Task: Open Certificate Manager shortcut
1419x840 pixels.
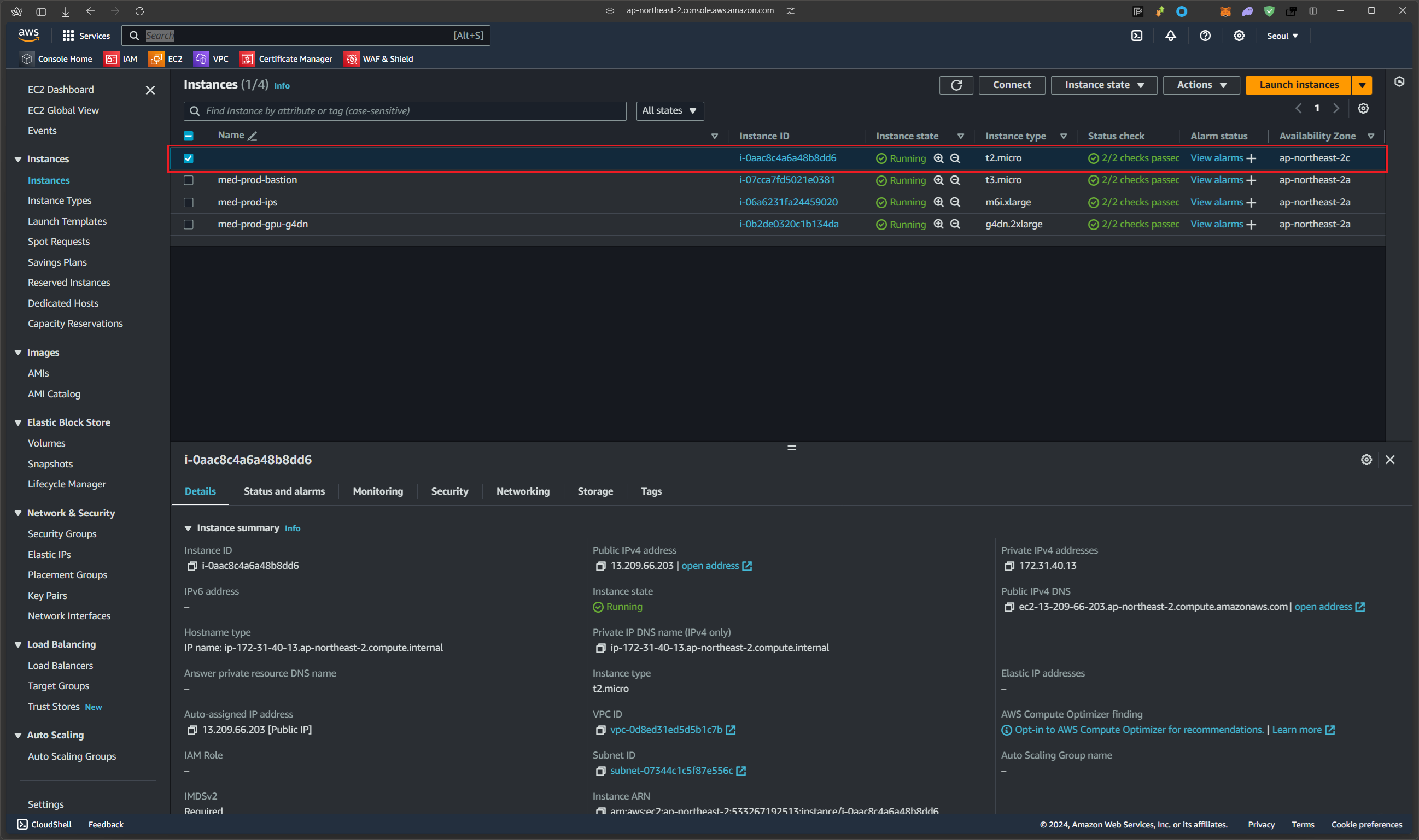Action: click(x=286, y=59)
